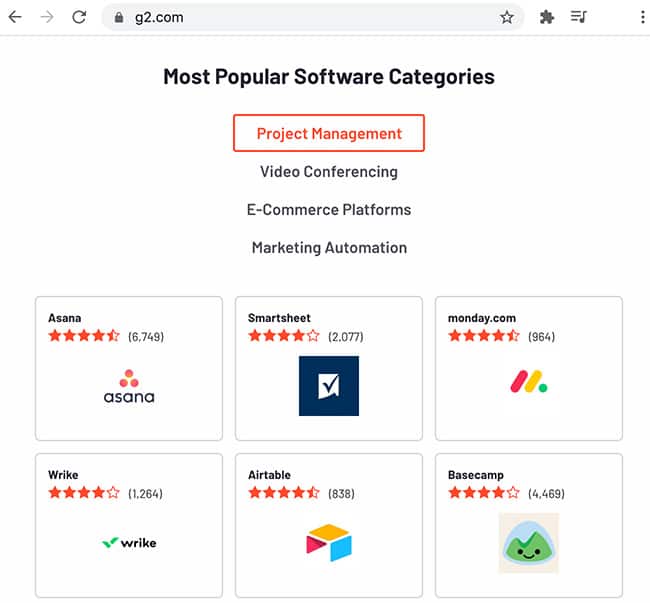View site info via padlock icon
Screen dimensions: 650x603
pos(119,17)
